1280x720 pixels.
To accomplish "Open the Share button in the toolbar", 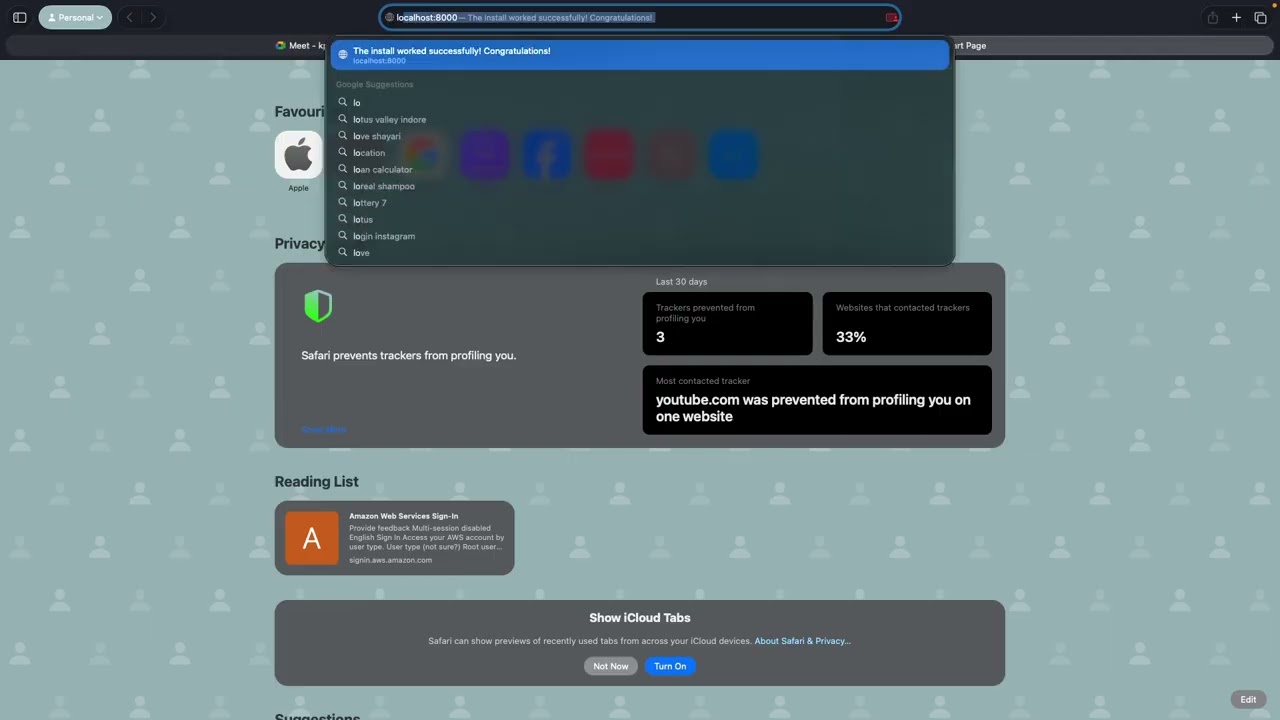I will point(1212,17).
